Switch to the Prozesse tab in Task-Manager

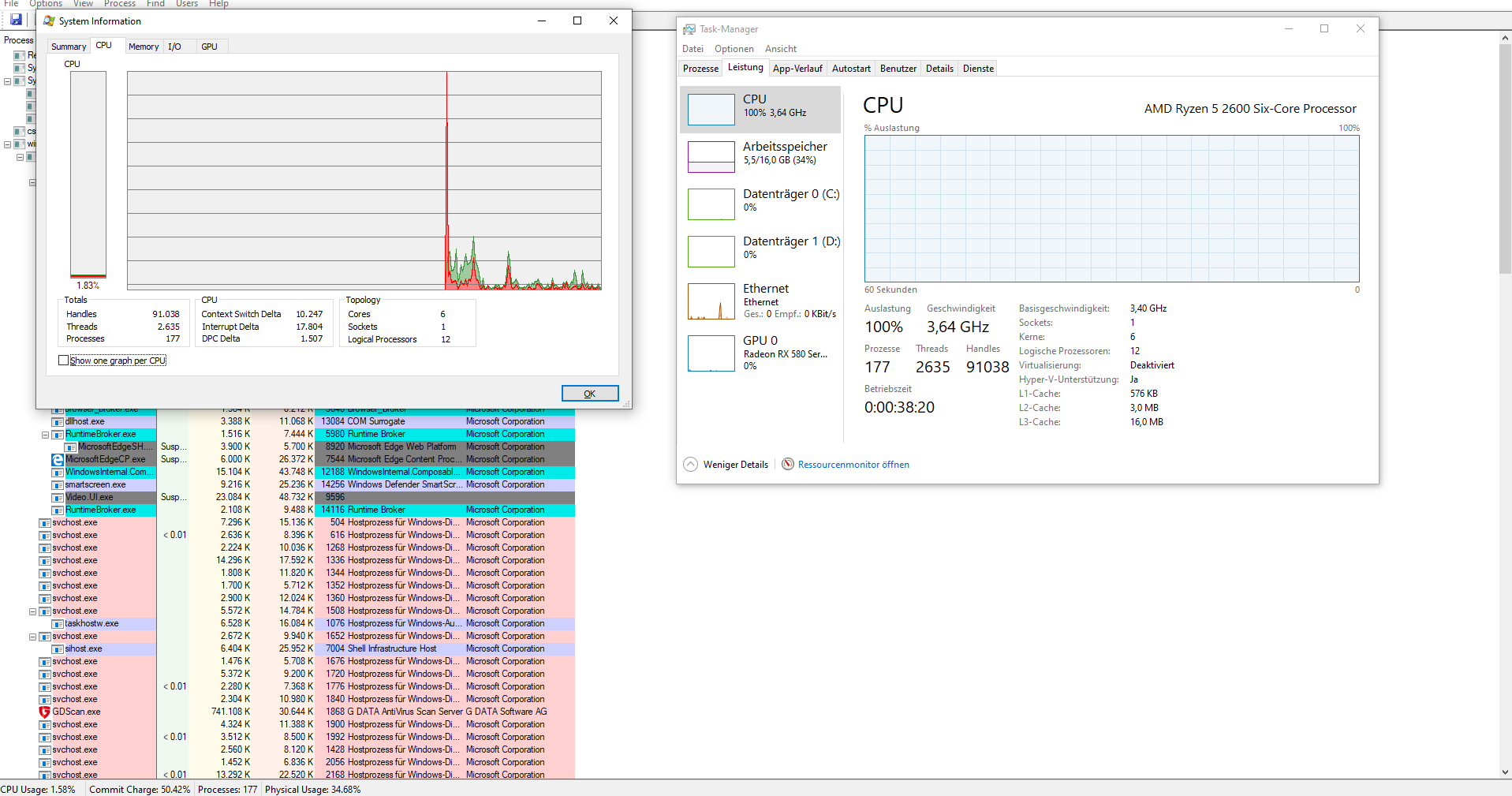point(700,69)
